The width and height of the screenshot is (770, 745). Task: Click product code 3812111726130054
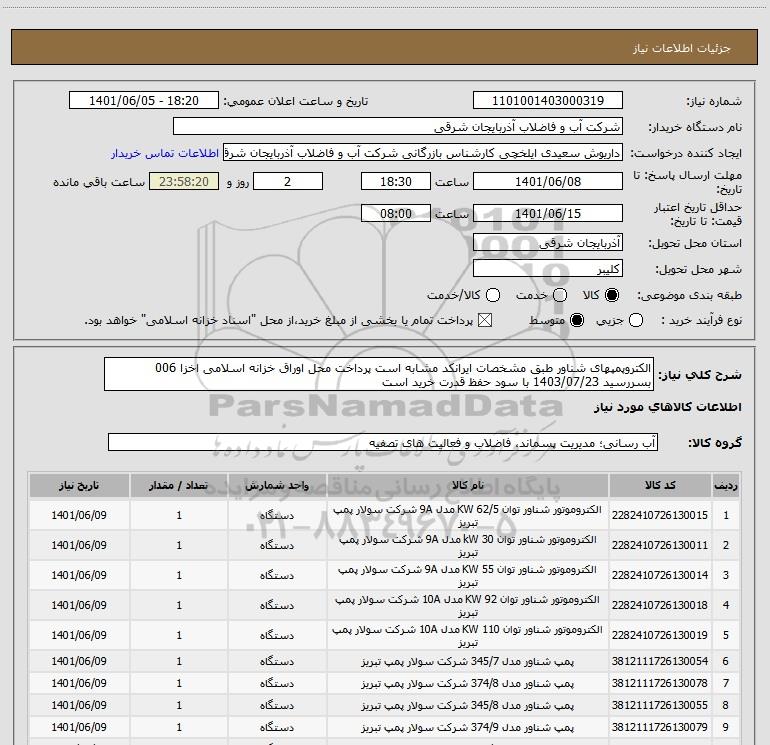[660, 662]
